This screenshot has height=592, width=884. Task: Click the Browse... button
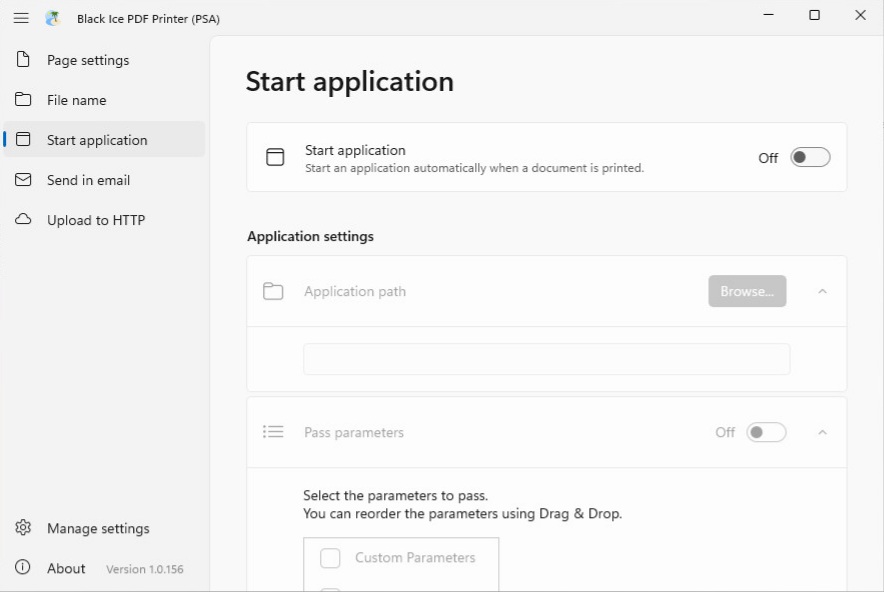click(747, 291)
